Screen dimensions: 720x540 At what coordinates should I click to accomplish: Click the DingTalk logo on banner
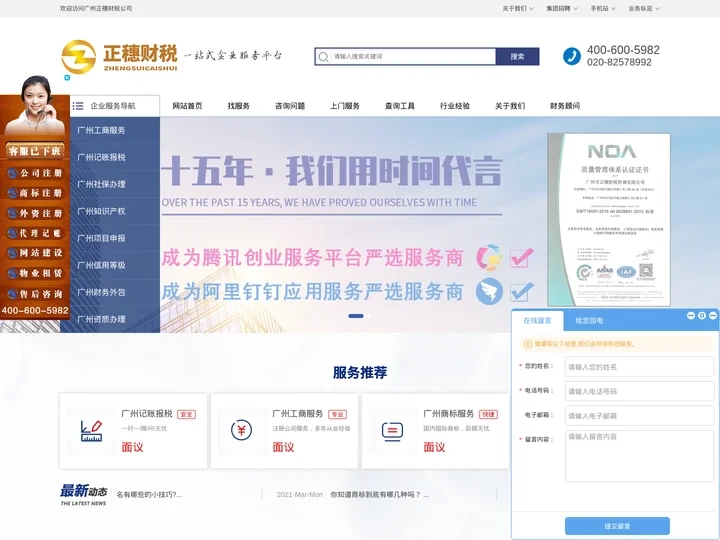[489, 291]
